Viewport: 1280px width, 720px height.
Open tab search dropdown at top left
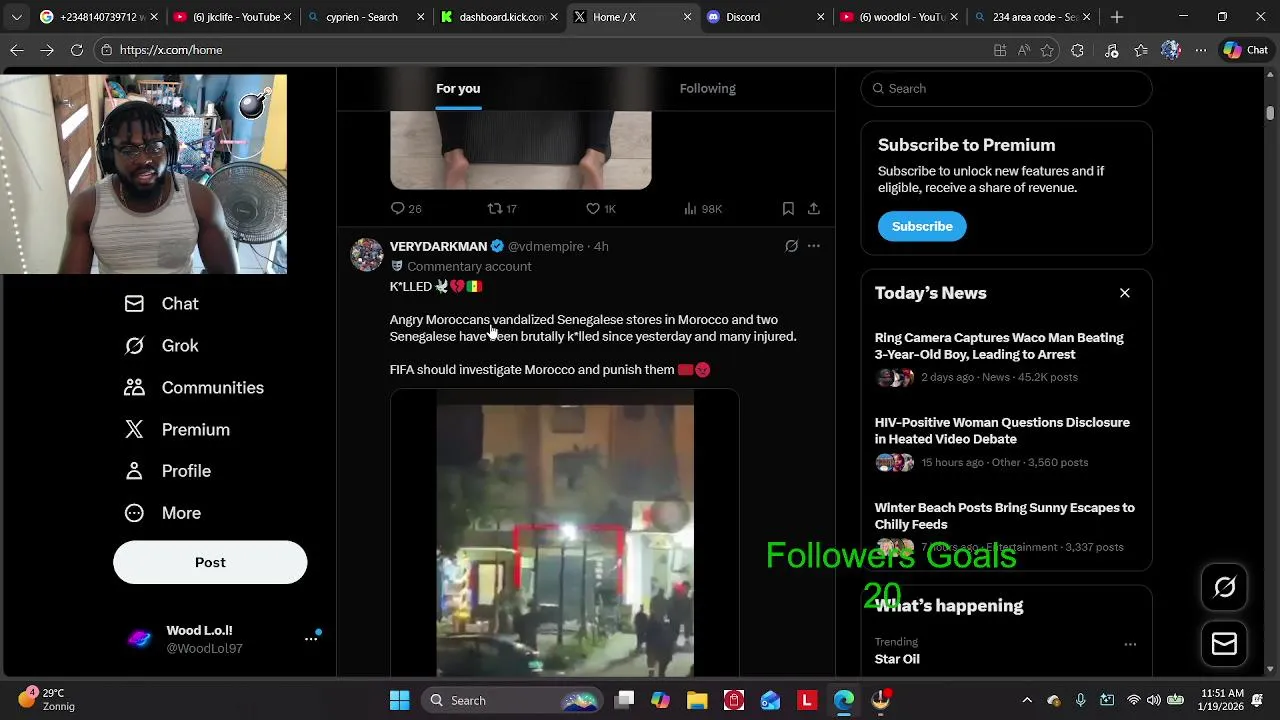(x=16, y=17)
